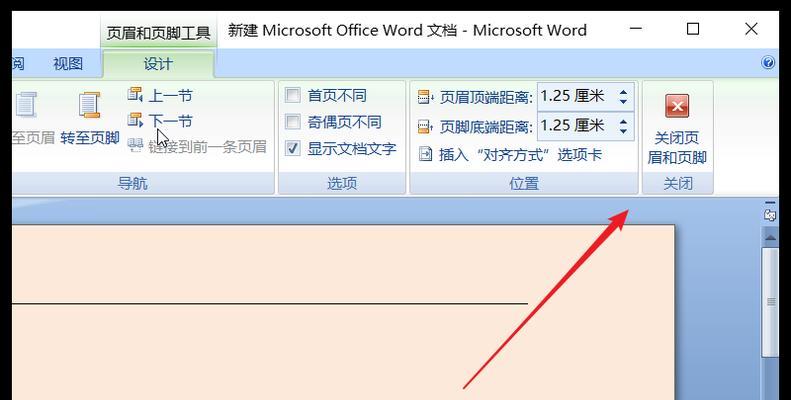Click 链接到前一条页眉 option

coord(197,147)
